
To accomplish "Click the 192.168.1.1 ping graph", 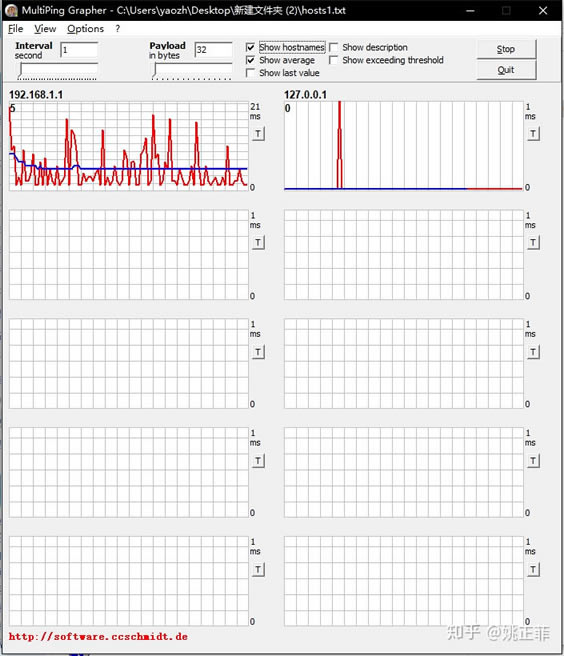I will click(128, 146).
